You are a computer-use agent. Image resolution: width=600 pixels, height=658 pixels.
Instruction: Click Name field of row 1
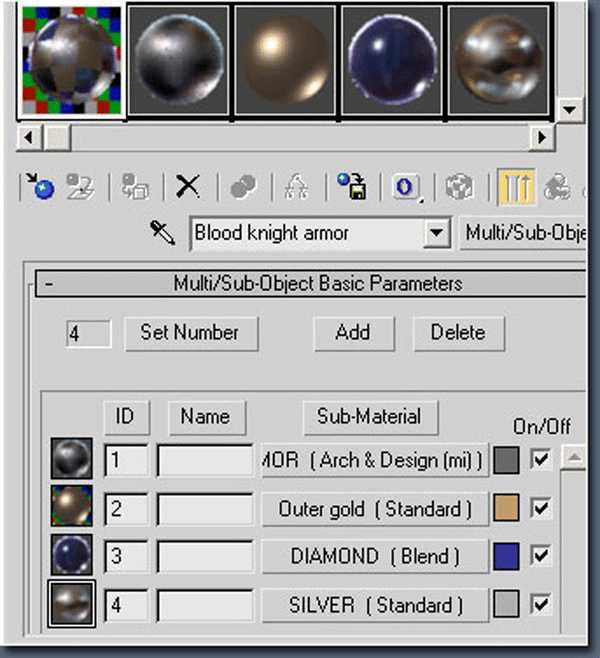pyautogui.click(x=205, y=460)
